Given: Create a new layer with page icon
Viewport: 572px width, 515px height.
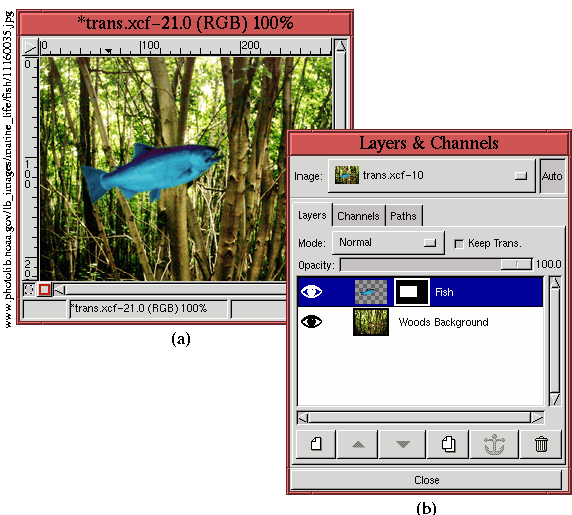Looking at the screenshot, I should pyautogui.click(x=316, y=444).
